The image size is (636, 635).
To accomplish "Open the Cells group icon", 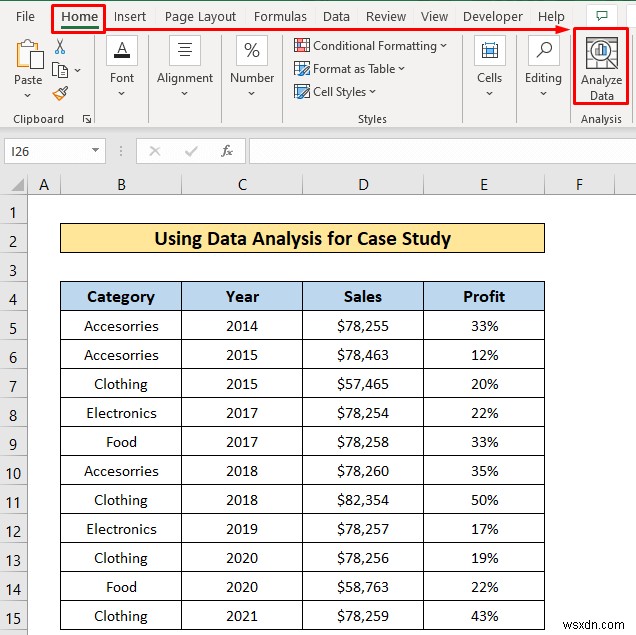I will (x=489, y=52).
